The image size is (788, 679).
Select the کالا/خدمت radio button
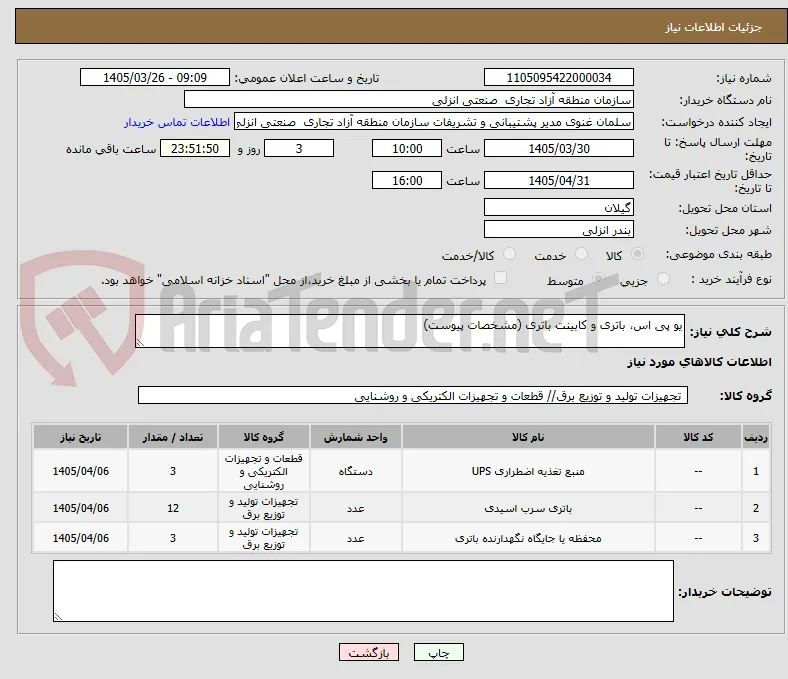[510, 254]
